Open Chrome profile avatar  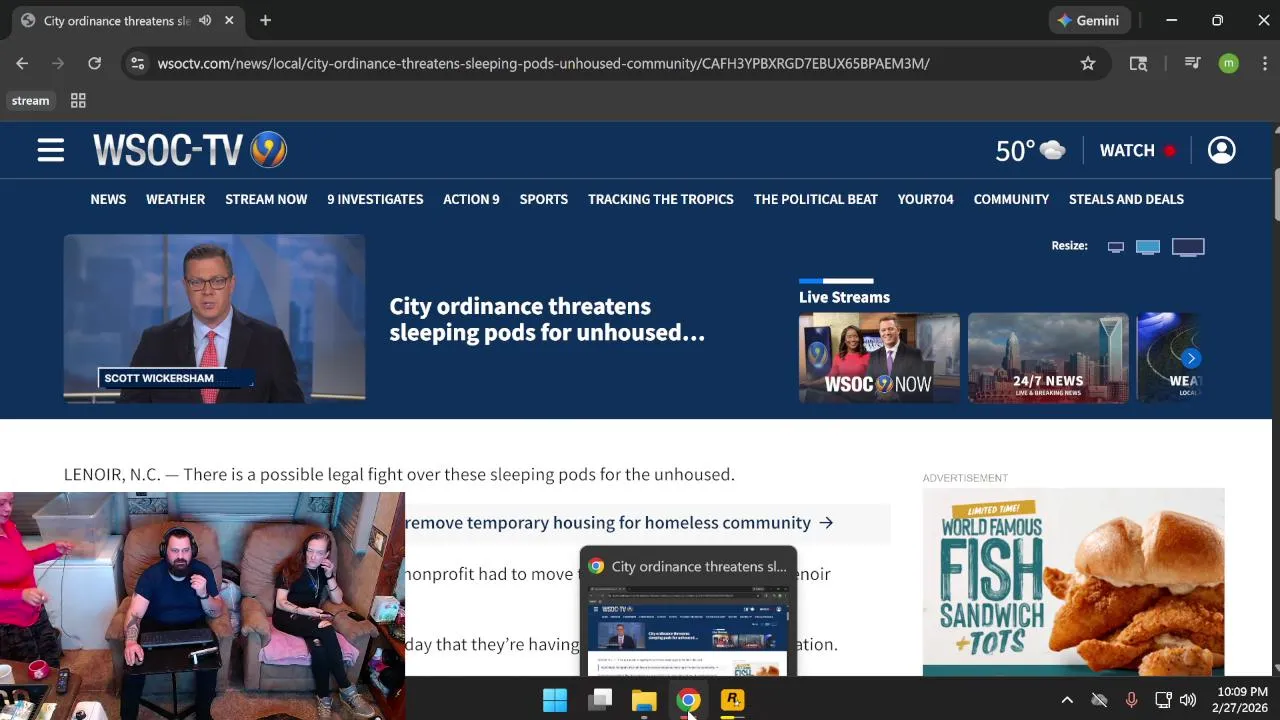[x=1229, y=63]
